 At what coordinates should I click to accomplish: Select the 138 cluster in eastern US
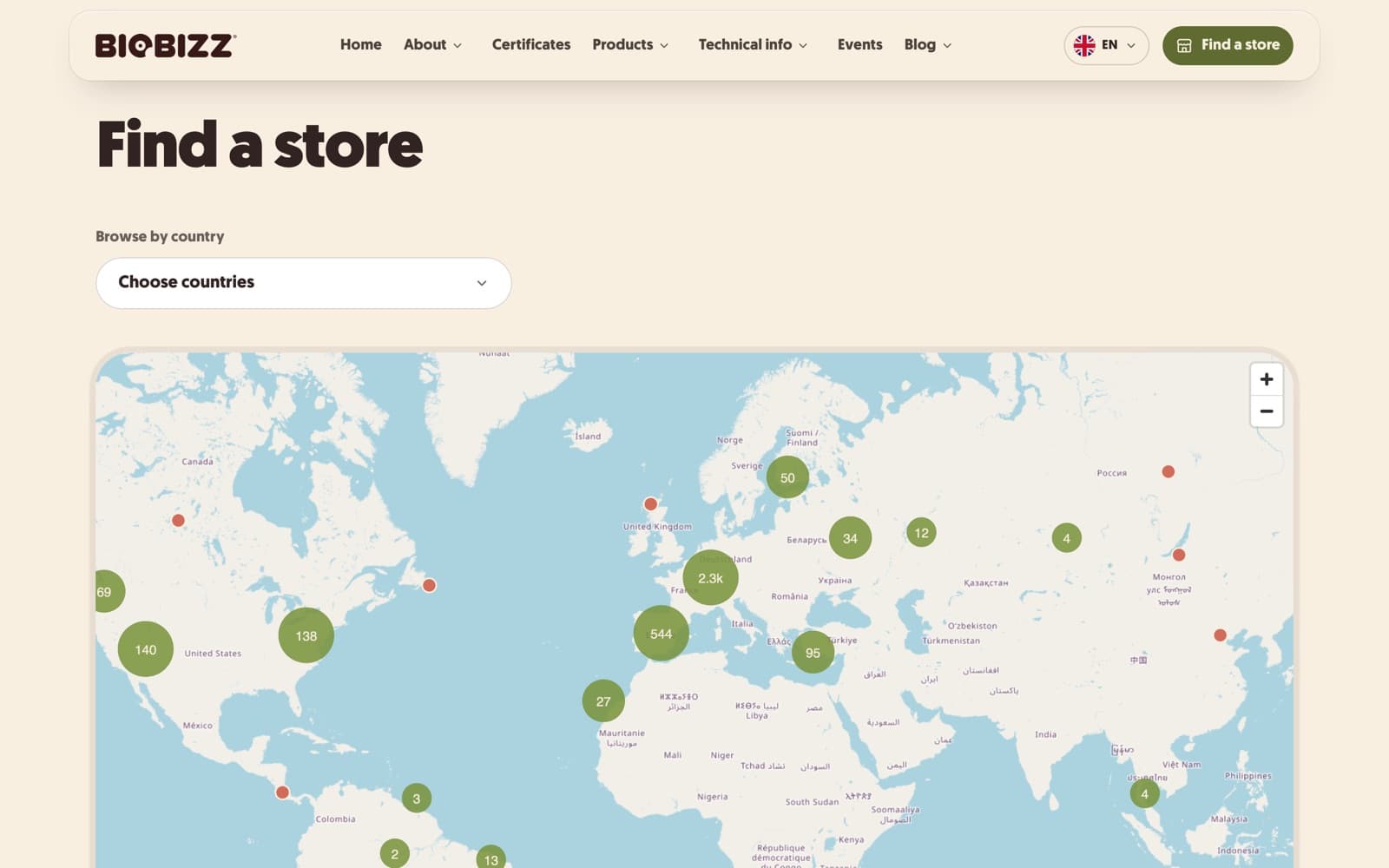point(306,635)
